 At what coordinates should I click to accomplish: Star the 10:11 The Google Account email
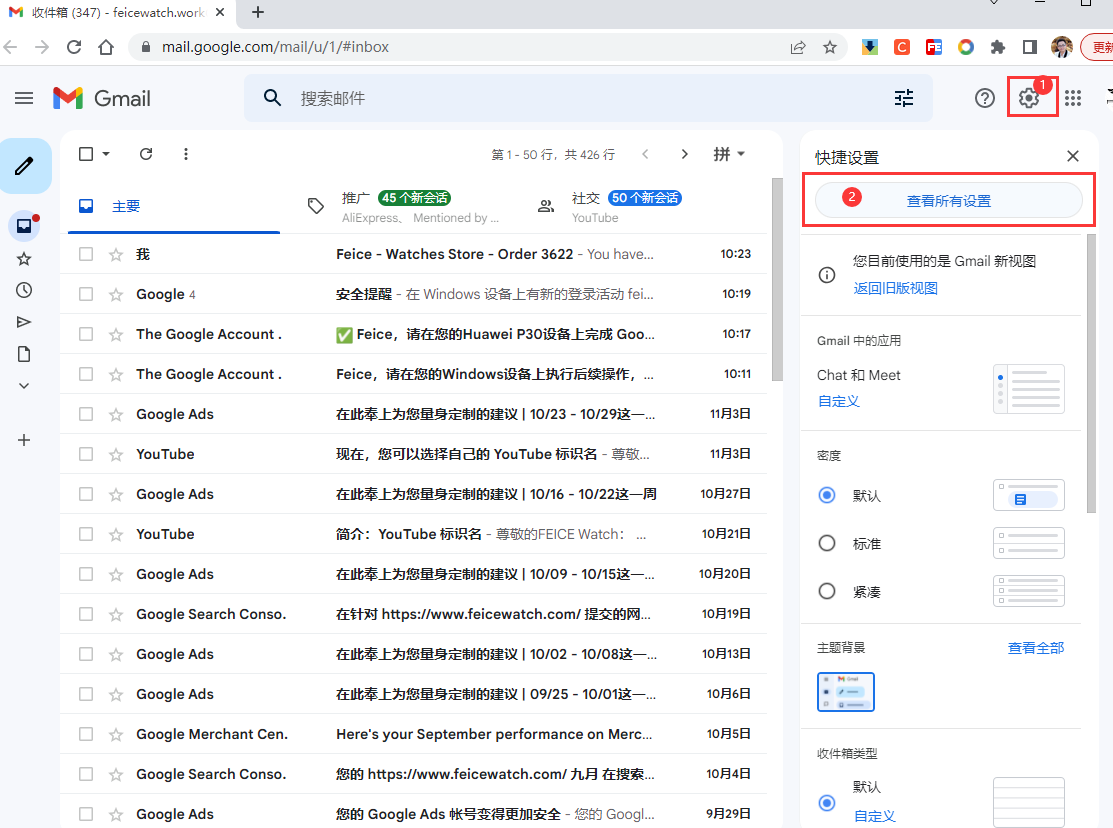click(116, 374)
